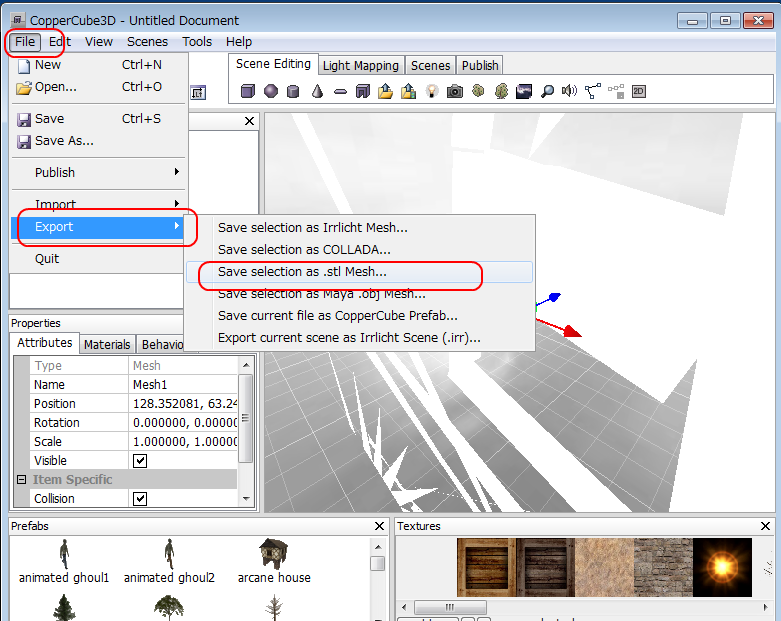Switch to Light Mapping tab
The height and width of the screenshot is (621, 781).
[361, 66]
